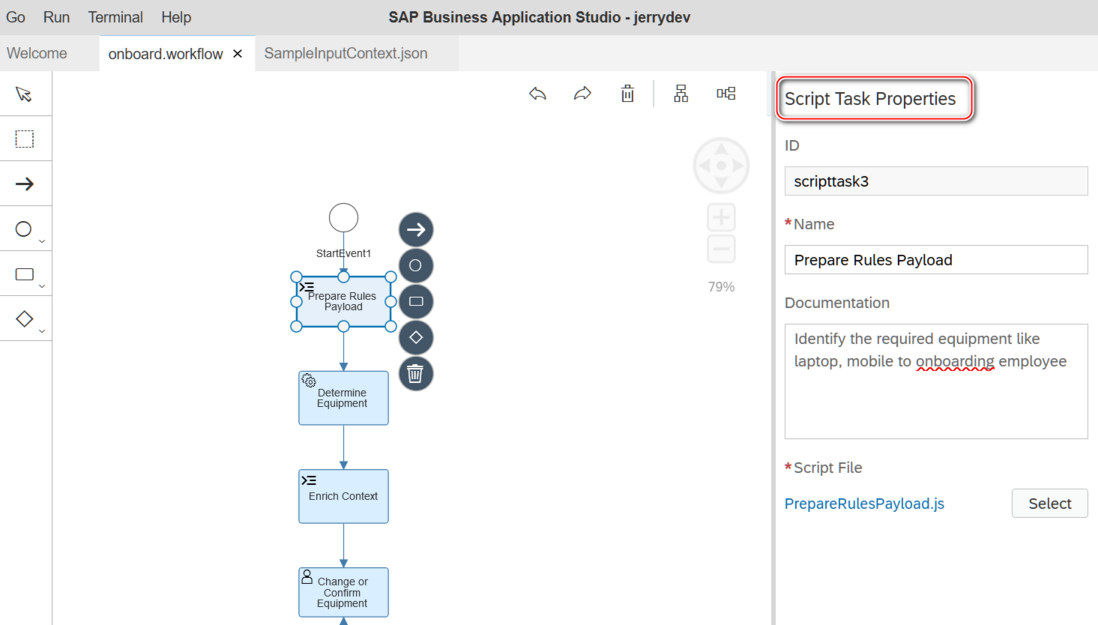Close the onboard.workflow tab
The width and height of the screenshot is (1098, 625).
pyautogui.click(x=238, y=54)
